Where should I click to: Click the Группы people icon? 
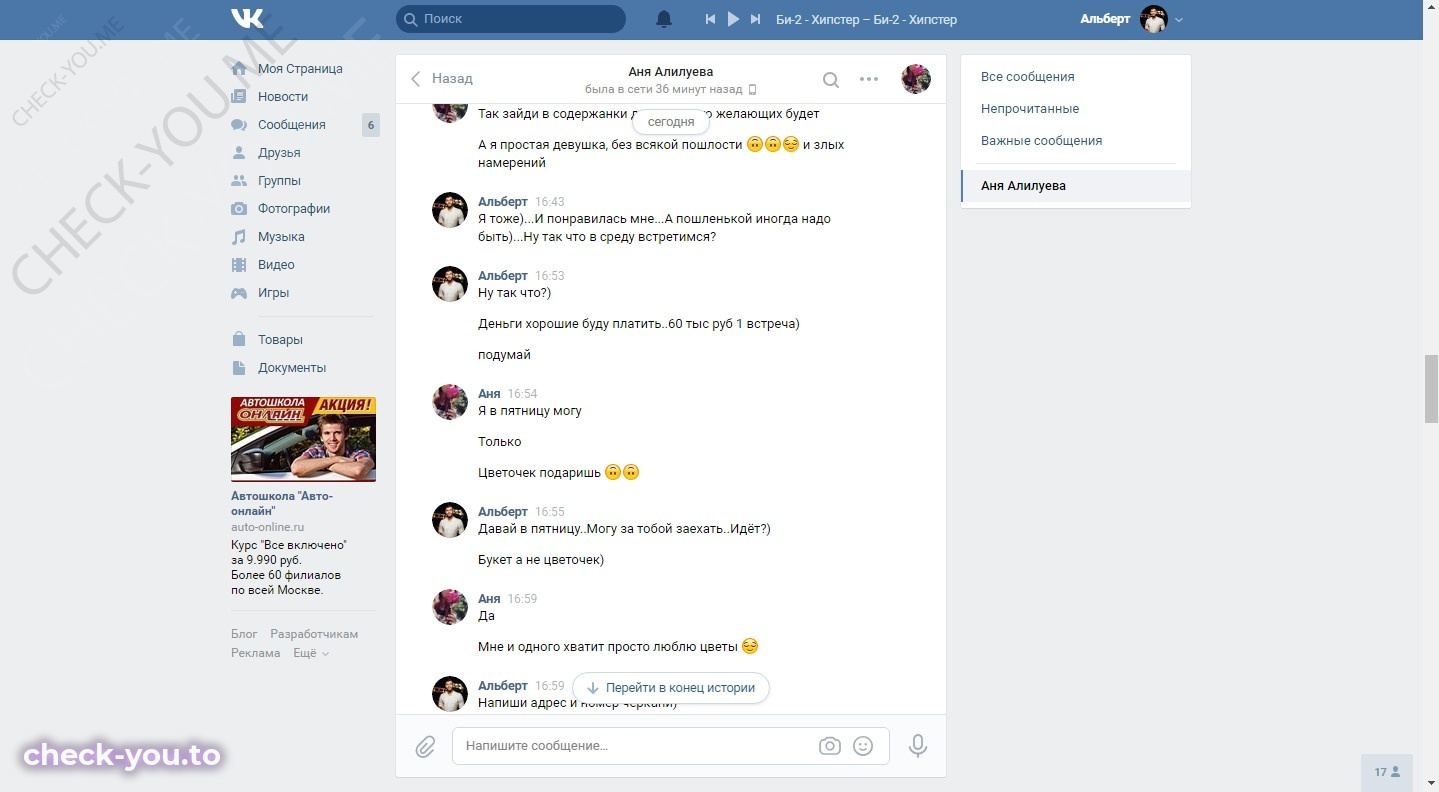pyautogui.click(x=239, y=181)
